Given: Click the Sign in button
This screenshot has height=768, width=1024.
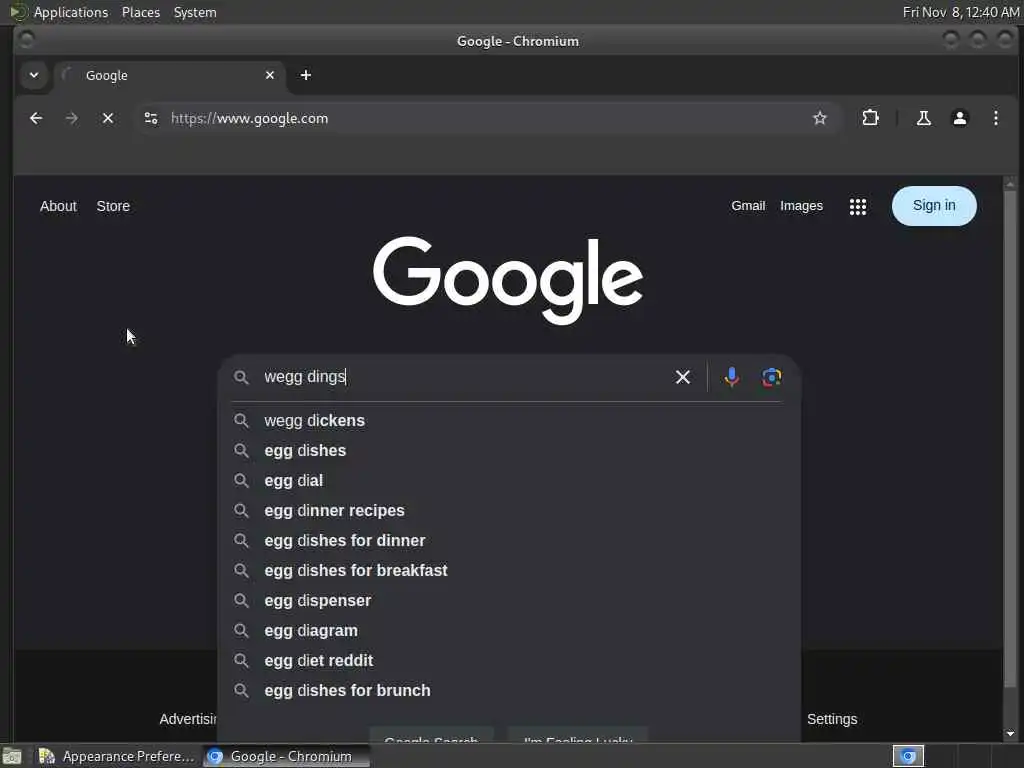Looking at the screenshot, I should point(934,206).
